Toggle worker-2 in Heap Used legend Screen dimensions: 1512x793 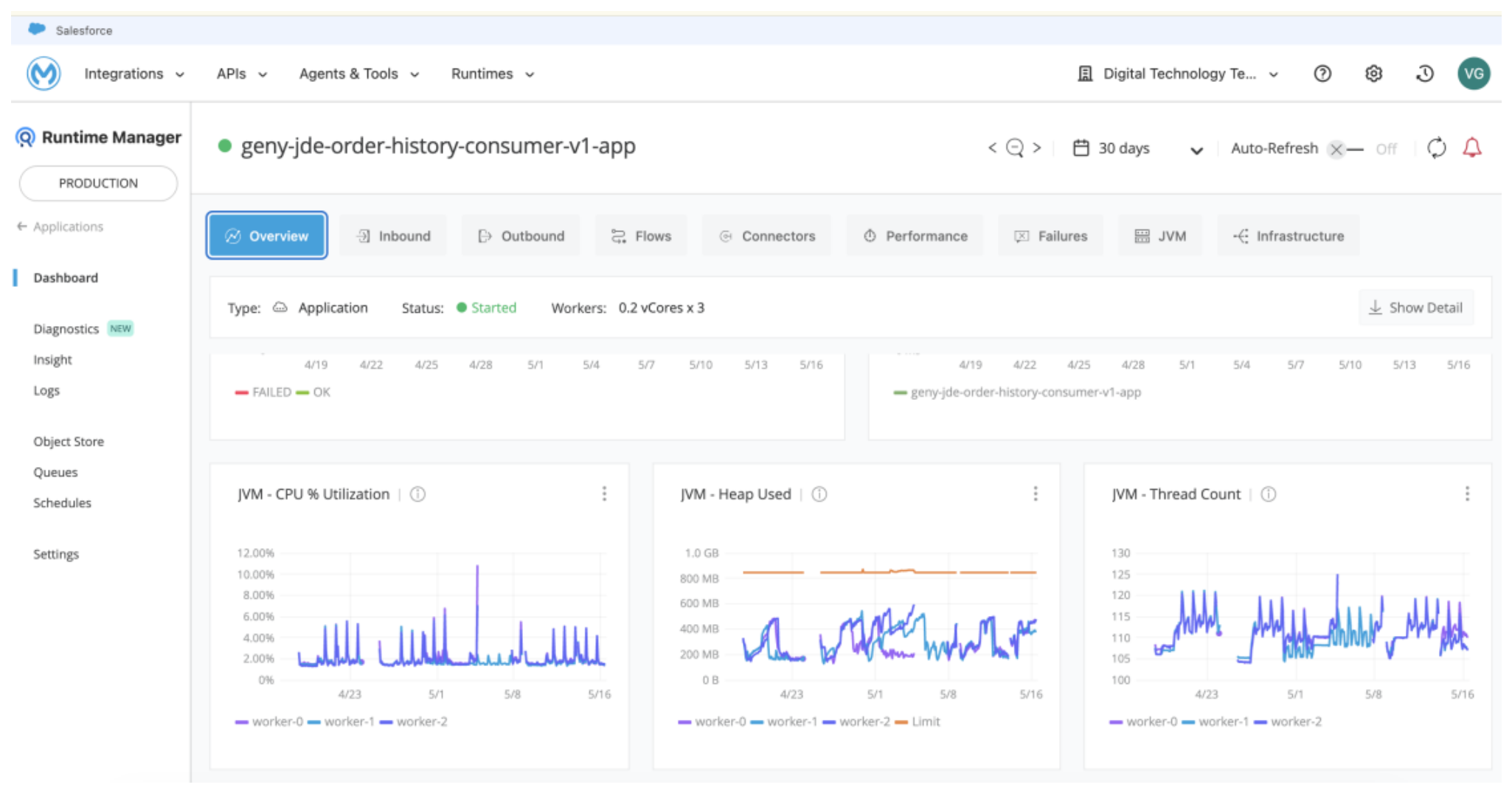[x=856, y=721]
